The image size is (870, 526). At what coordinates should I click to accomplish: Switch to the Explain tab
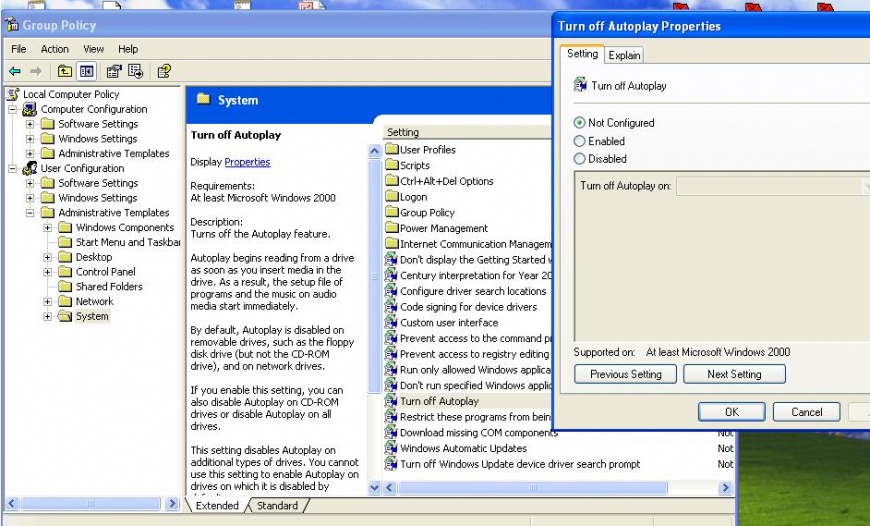(624, 55)
